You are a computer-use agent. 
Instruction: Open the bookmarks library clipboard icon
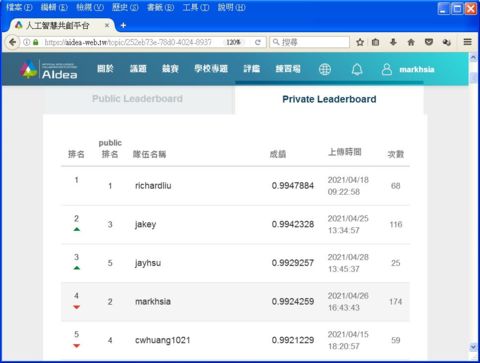(376, 42)
